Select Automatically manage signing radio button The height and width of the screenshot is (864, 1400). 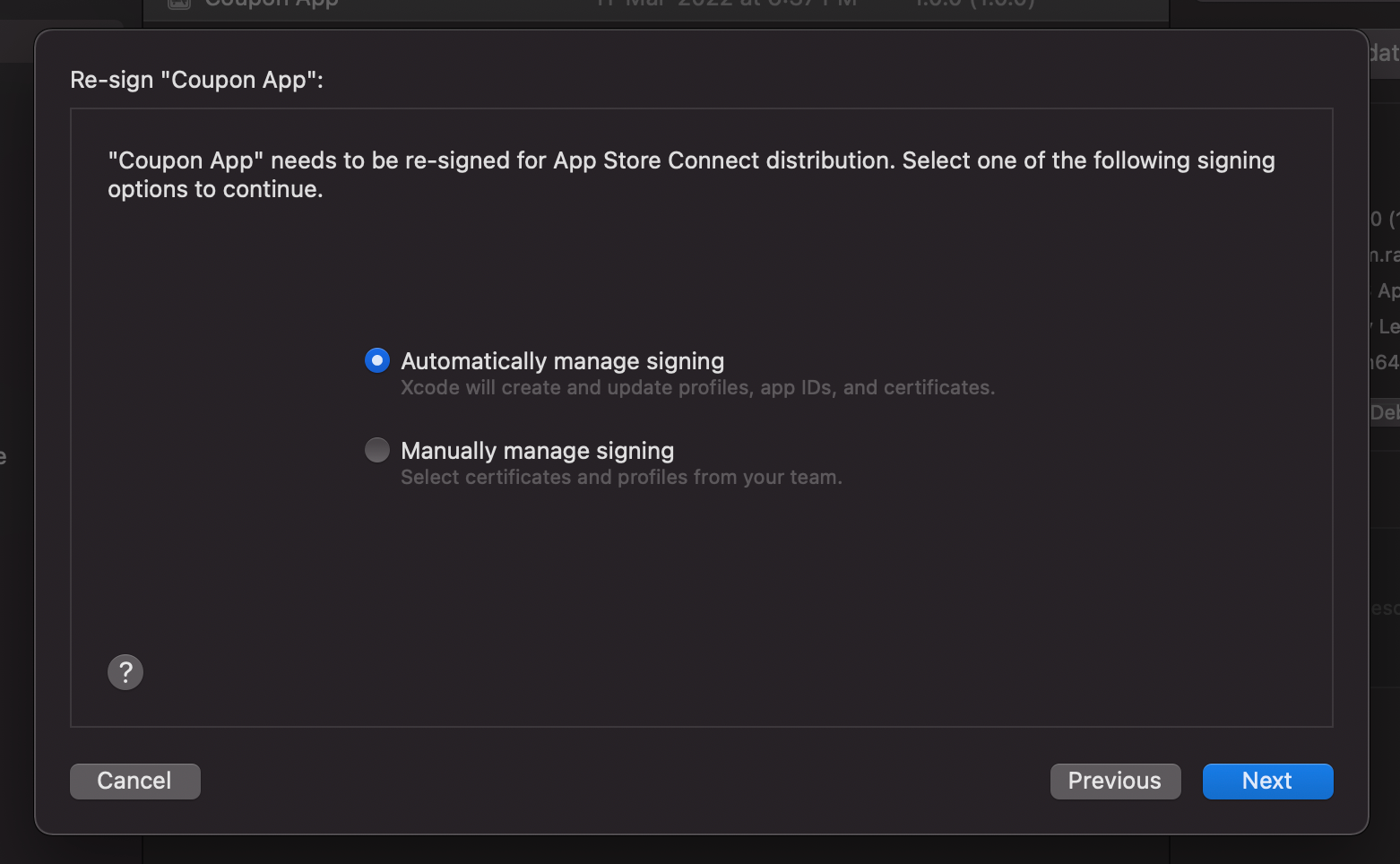tap(377, 360)
